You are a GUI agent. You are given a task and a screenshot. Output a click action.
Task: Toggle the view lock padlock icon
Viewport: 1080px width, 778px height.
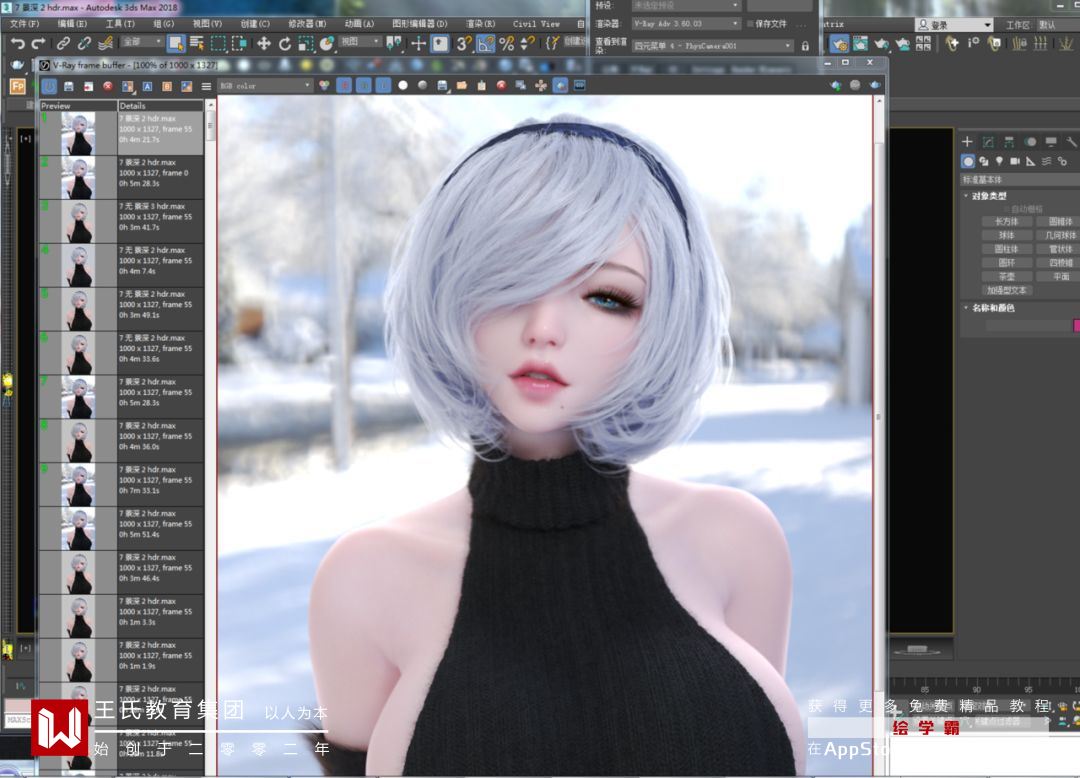pos(805,46)
